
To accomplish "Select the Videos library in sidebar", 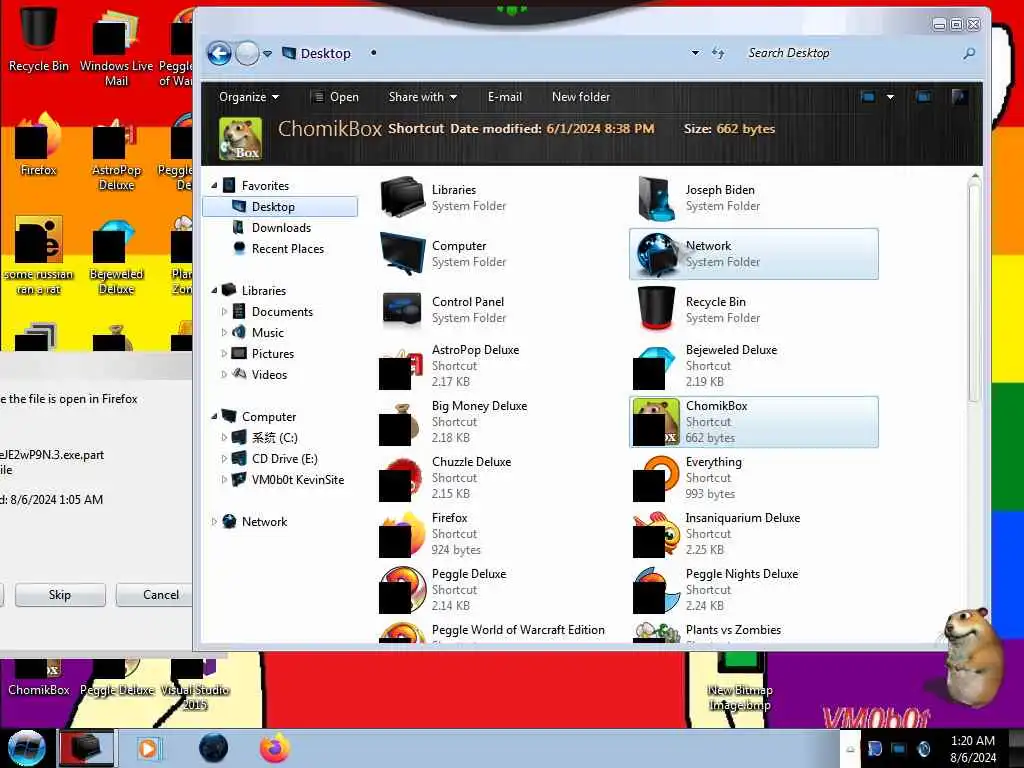I will (x=269, y=374).
